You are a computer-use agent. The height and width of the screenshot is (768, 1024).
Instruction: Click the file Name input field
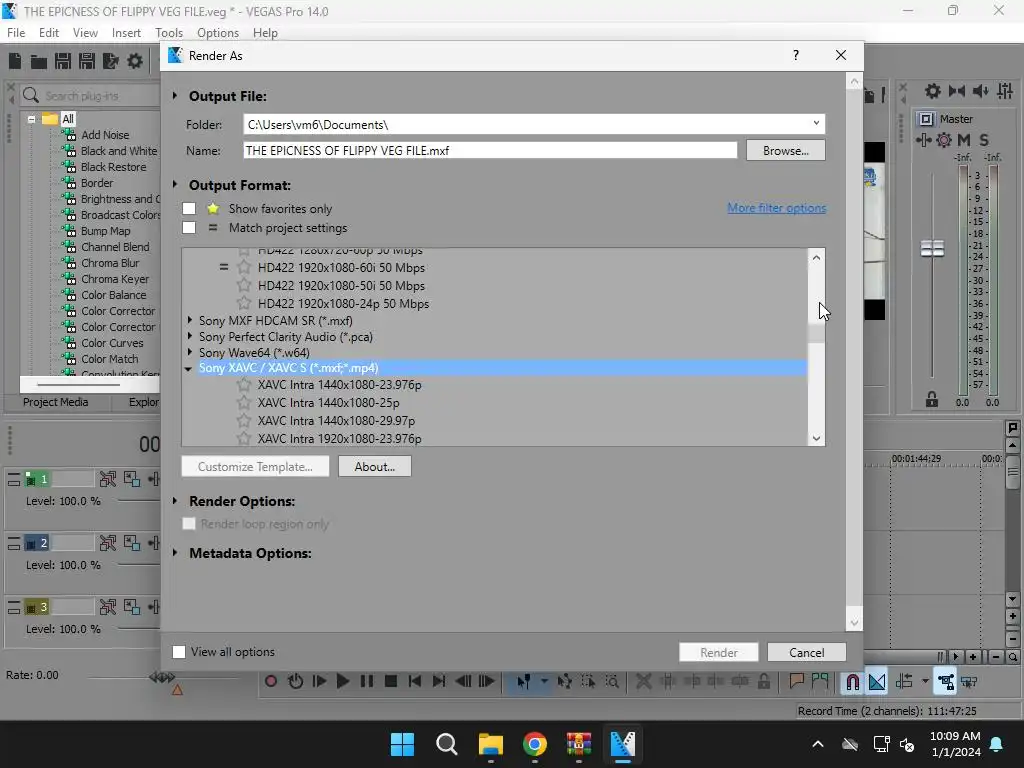coord(490,150)
